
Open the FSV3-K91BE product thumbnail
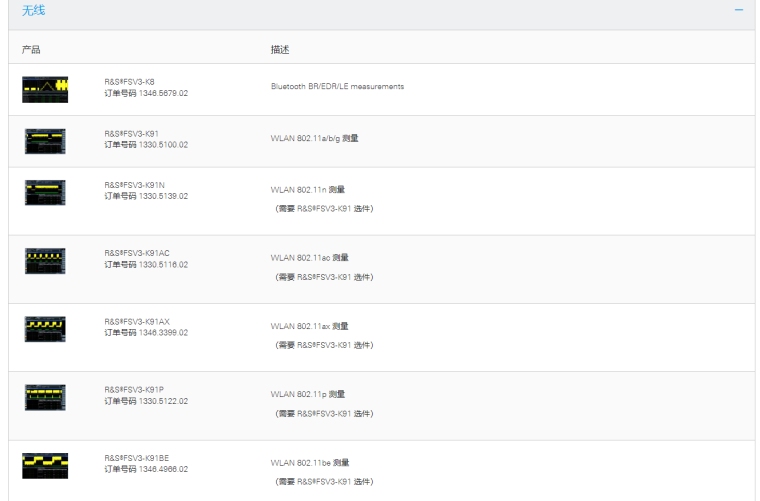(x=44, y=464)
